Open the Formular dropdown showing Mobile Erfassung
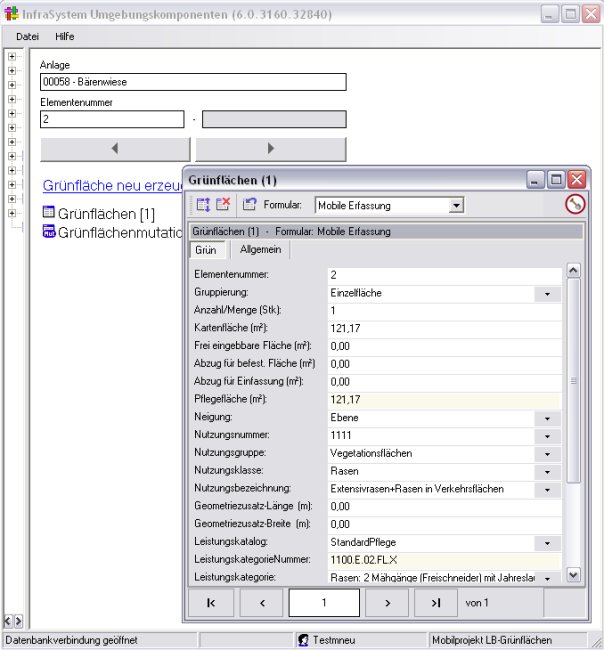This screenshot has height=650, width=604. 456,206
